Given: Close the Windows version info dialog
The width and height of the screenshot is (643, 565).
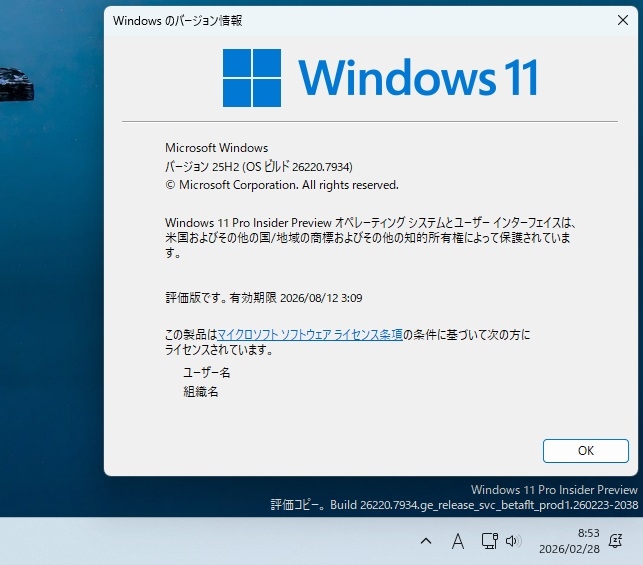Looking at the screenshot, I should click(622, 20).
